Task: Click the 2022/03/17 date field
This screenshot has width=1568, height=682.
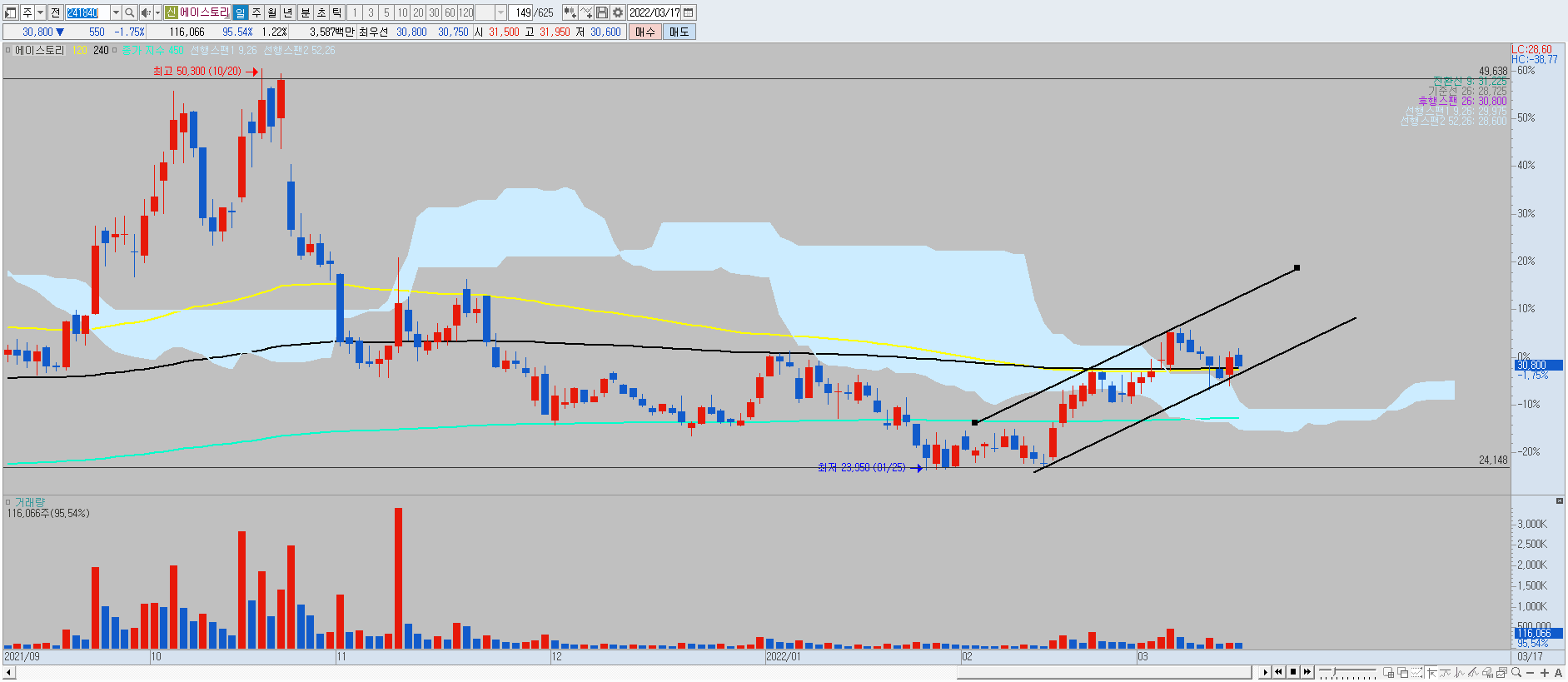Action: click(x=655, y=12)
